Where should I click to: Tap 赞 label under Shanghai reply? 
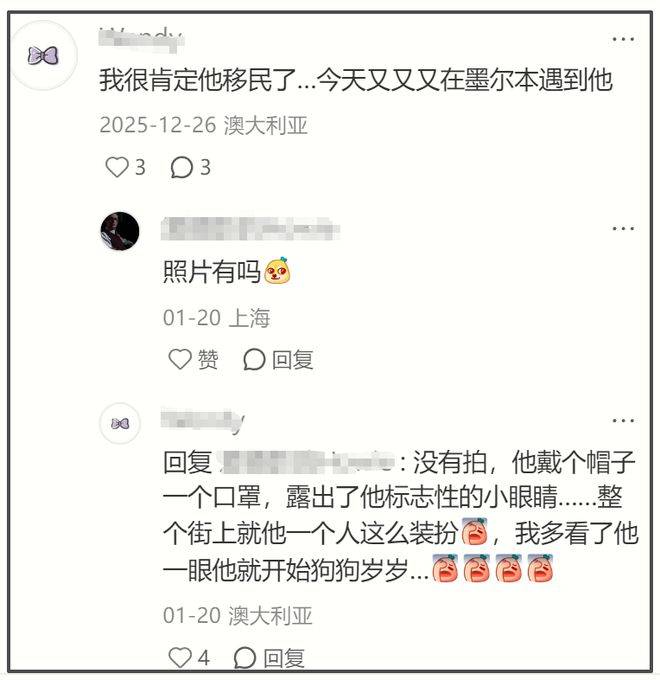[x=208, y=360]
